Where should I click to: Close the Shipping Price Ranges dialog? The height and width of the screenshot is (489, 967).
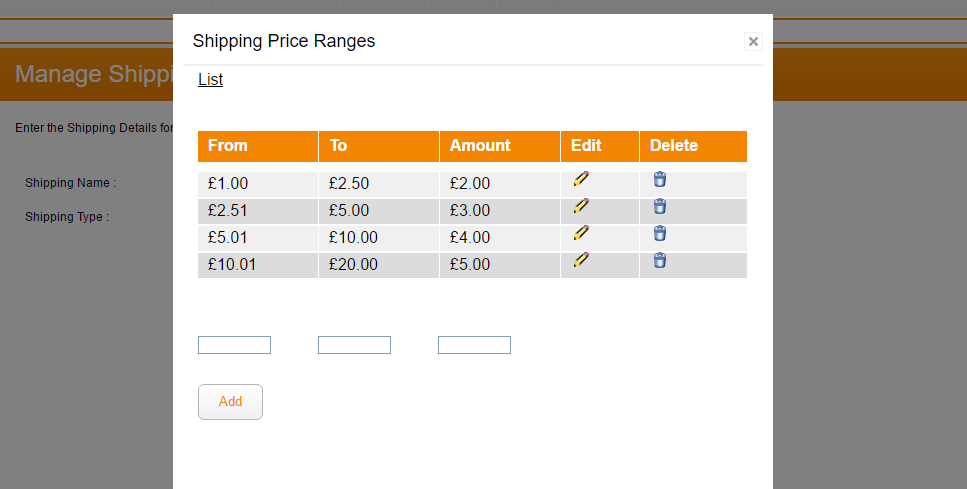[x=753, y=41]
